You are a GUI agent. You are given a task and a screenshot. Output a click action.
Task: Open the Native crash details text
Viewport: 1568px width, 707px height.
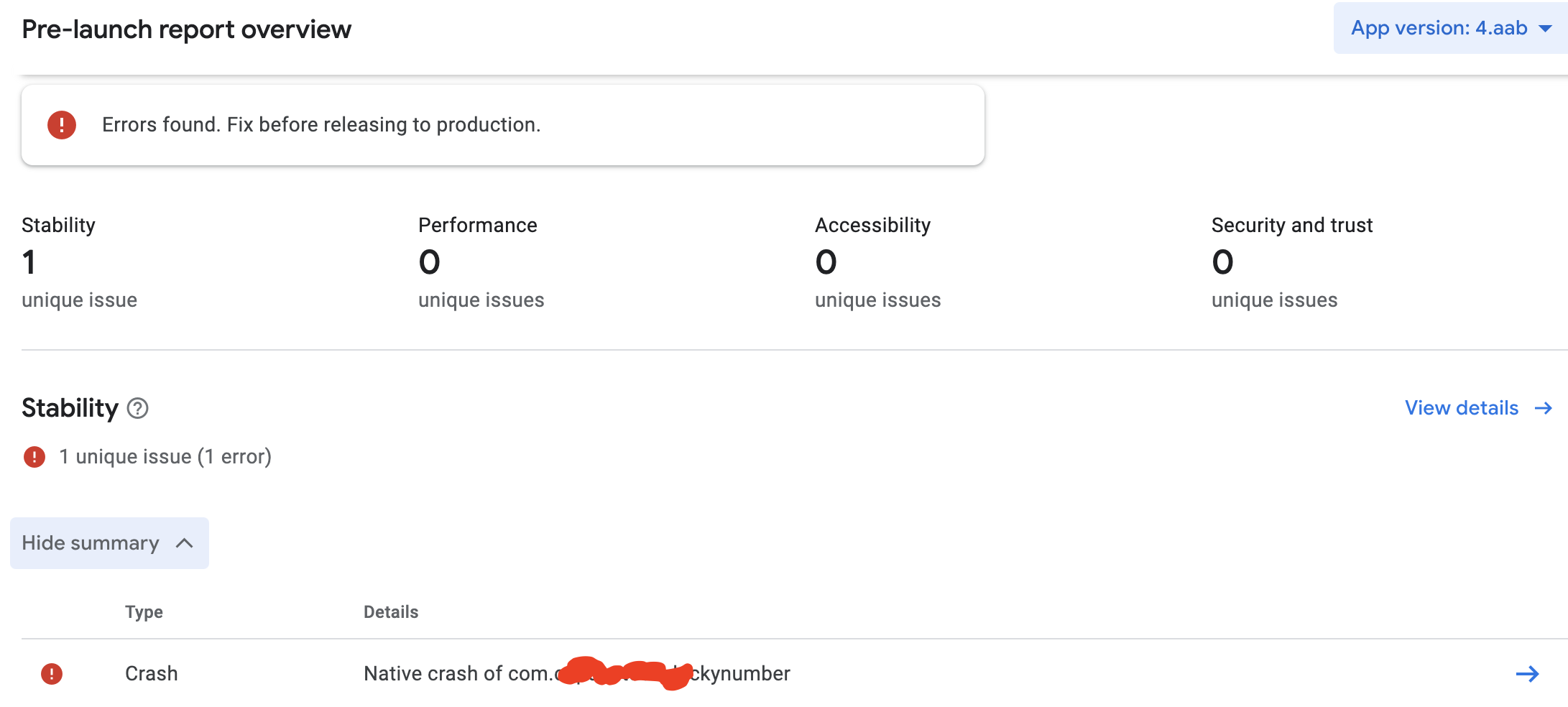[x=576, y=674]
